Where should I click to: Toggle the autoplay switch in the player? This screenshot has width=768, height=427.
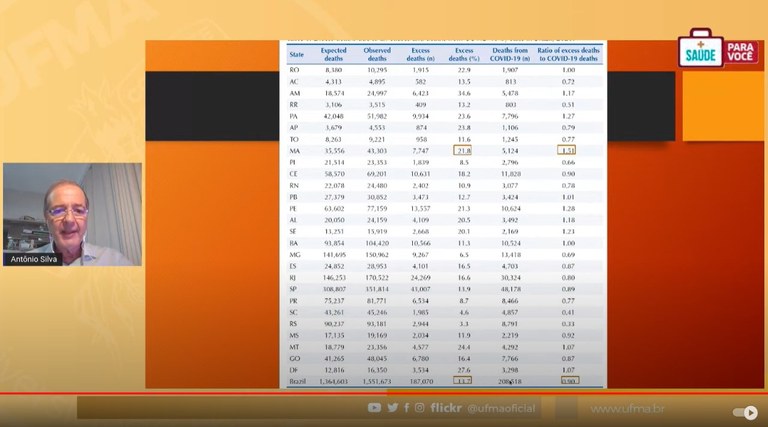(745, 412)
